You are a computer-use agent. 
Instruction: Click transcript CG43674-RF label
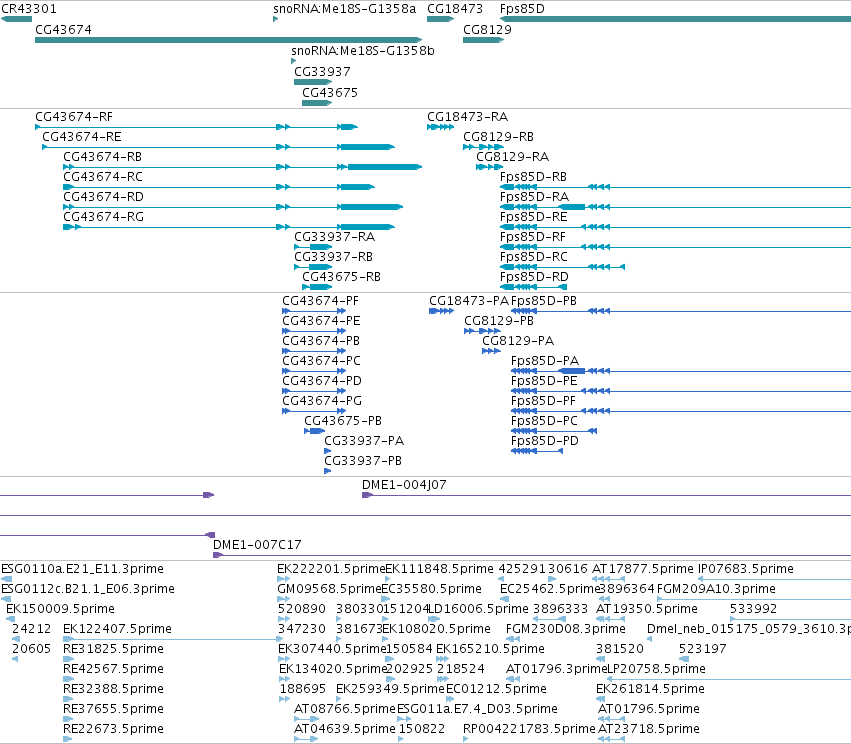74,117
